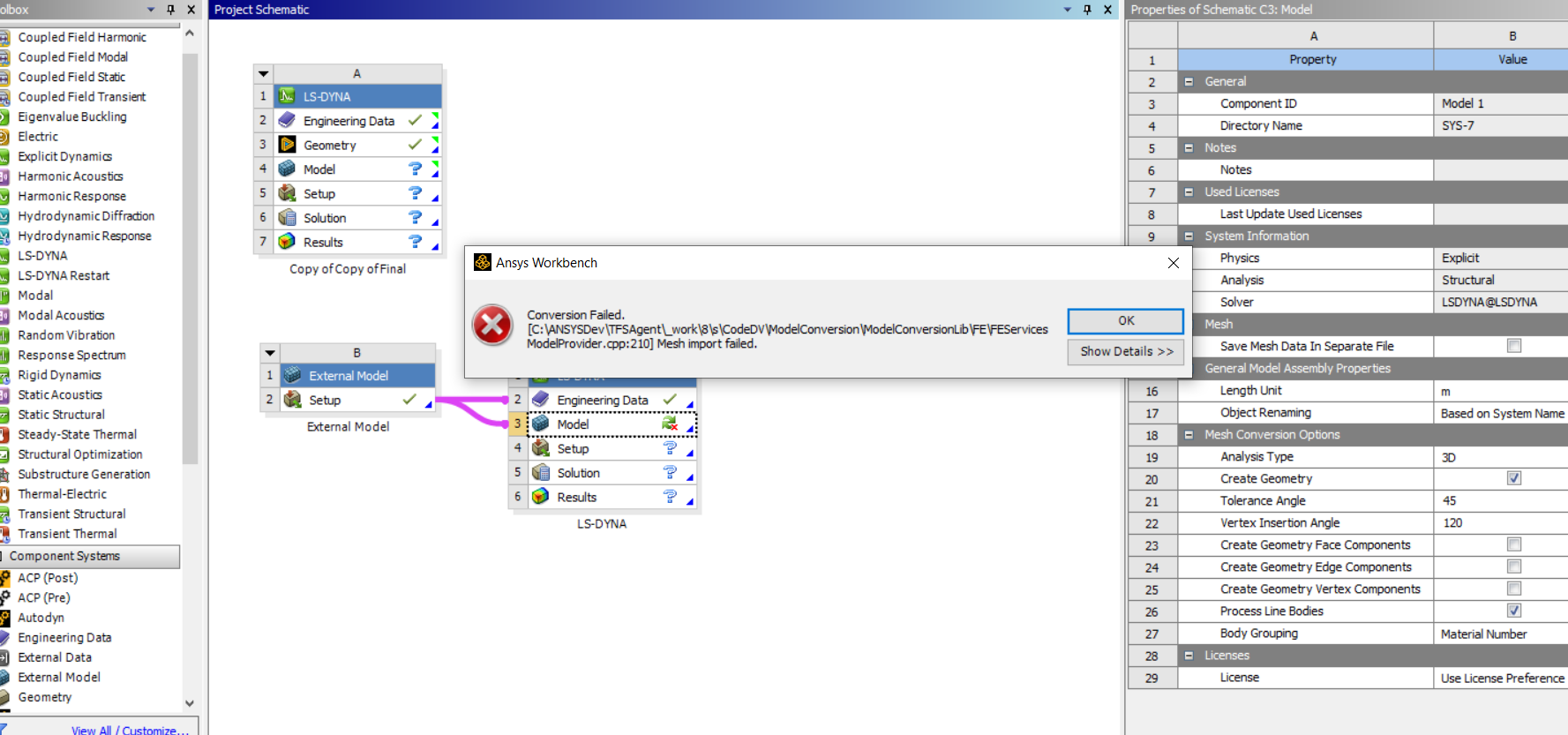Viewport: 1568px width, 735px height.
Task: Uncheck Process Line Bodies
Action: click(1514, 611)
